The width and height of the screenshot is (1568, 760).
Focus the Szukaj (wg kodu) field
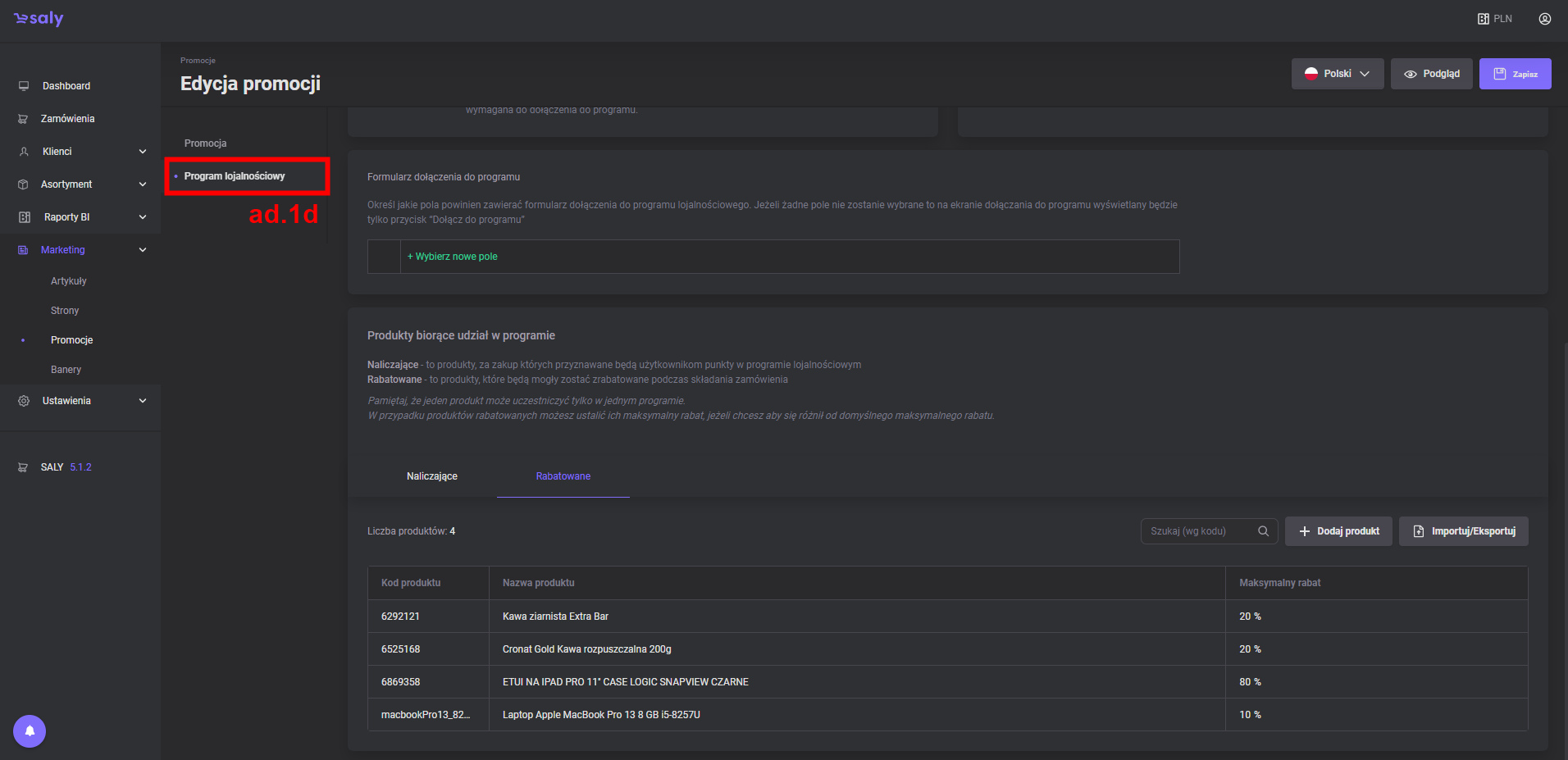pos(1199,531)
